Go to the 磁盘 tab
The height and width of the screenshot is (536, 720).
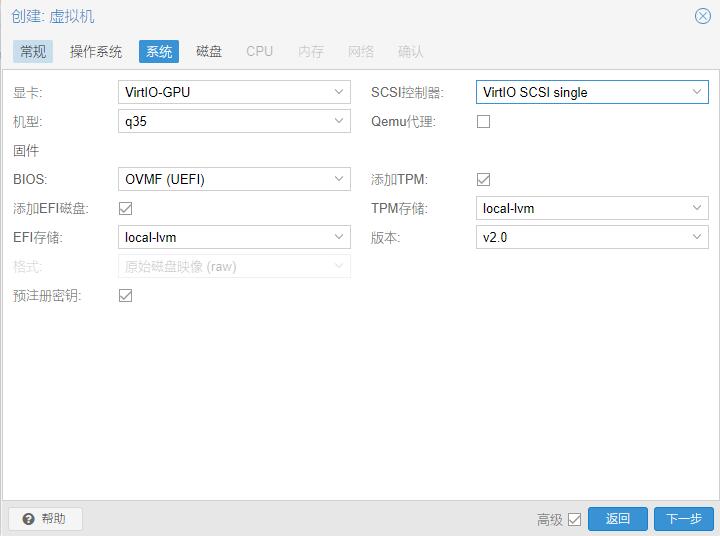tap(209, 51)
